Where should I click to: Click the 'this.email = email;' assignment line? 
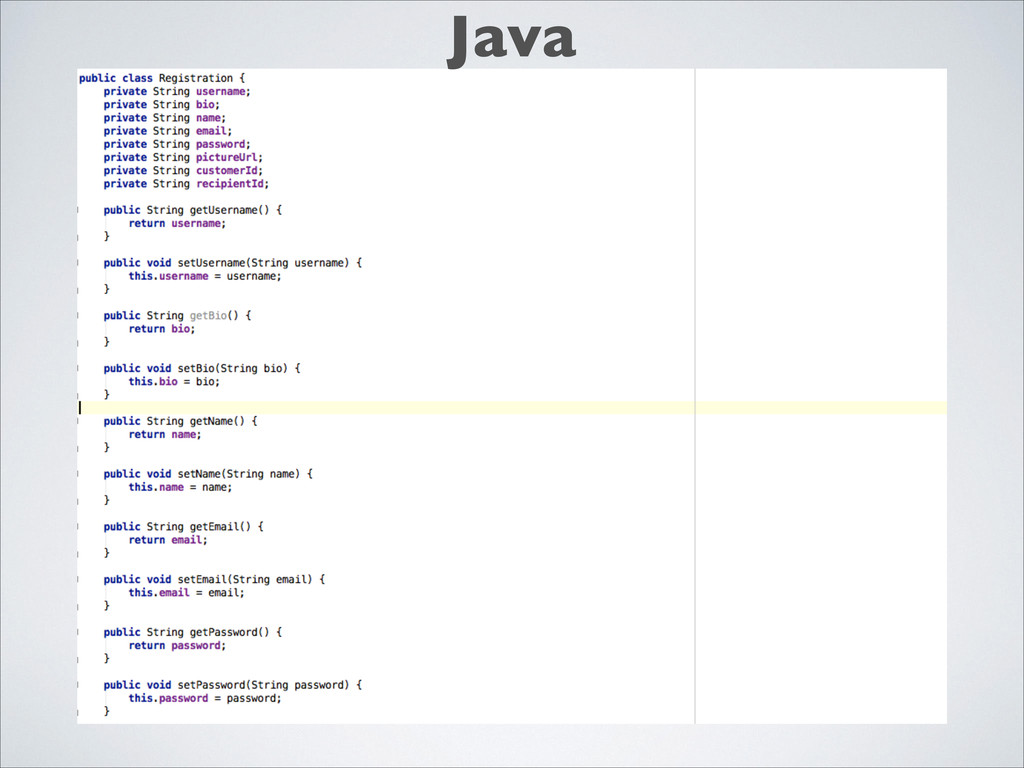[x=186, y=593]
